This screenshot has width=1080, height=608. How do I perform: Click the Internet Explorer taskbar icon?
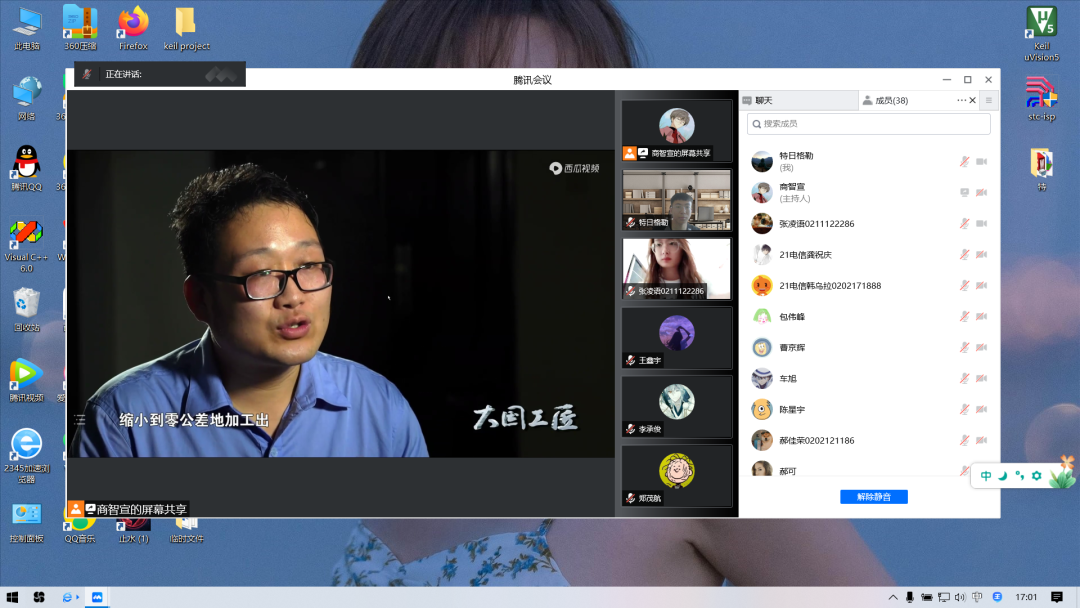pyautogui.click(x=68, y=597)
